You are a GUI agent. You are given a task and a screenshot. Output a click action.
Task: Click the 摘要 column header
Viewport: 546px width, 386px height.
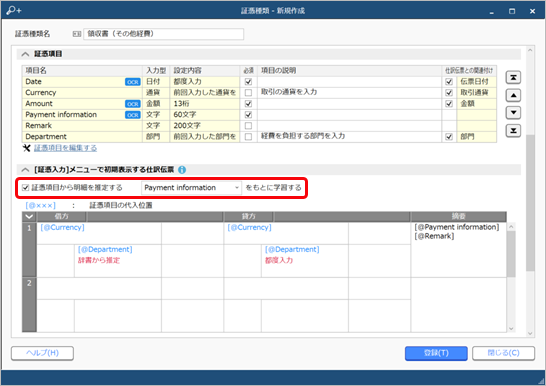point(459,216)
